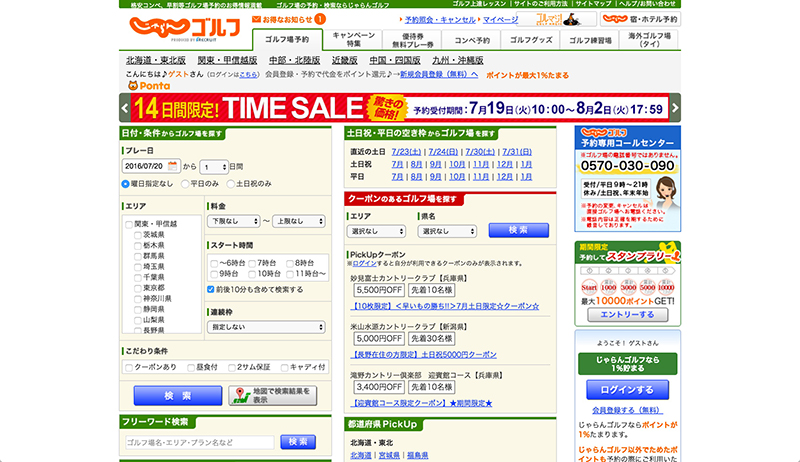Enable the クーポンあり condition checkbox

click(x=128, y=368)
